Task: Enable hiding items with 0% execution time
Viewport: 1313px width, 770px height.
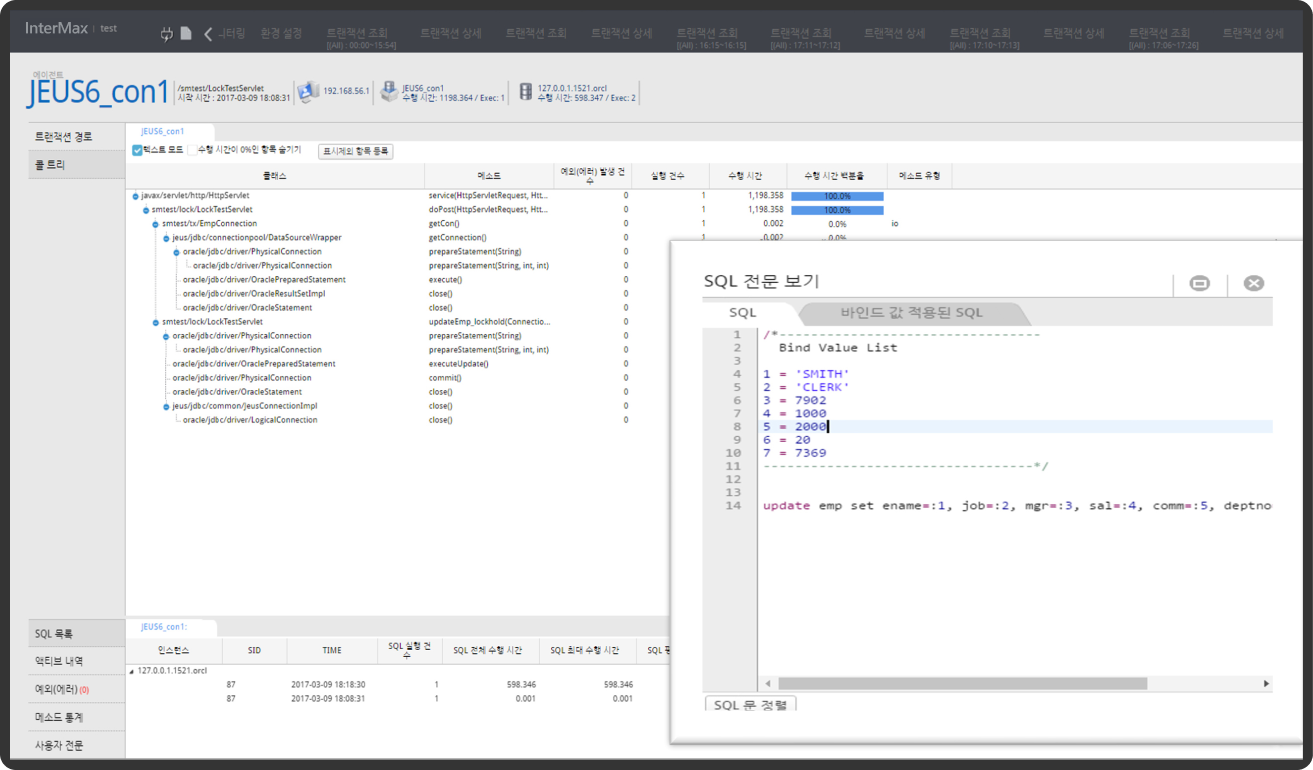Action: point(192,151)
